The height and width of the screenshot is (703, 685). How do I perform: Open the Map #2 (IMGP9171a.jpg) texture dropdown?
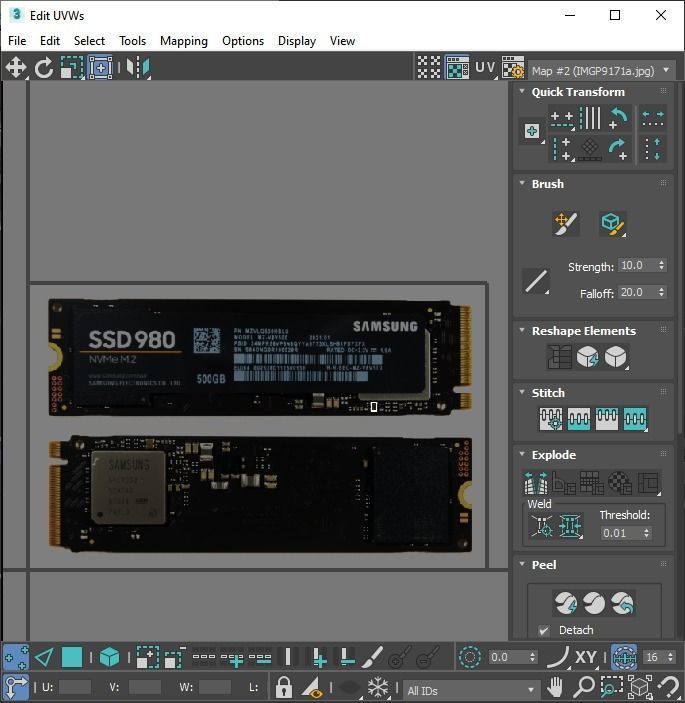(x=601, y=71)
